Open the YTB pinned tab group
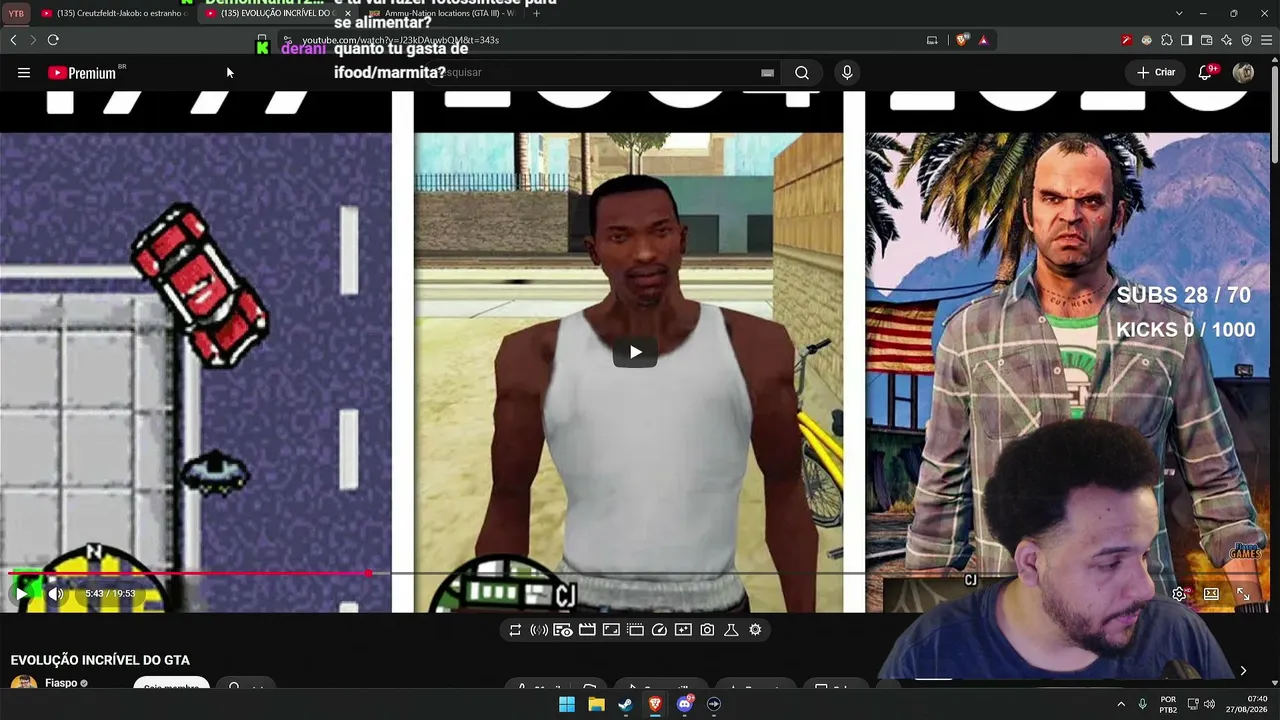Screen dimensions: 1280x720 click(16, 13)
